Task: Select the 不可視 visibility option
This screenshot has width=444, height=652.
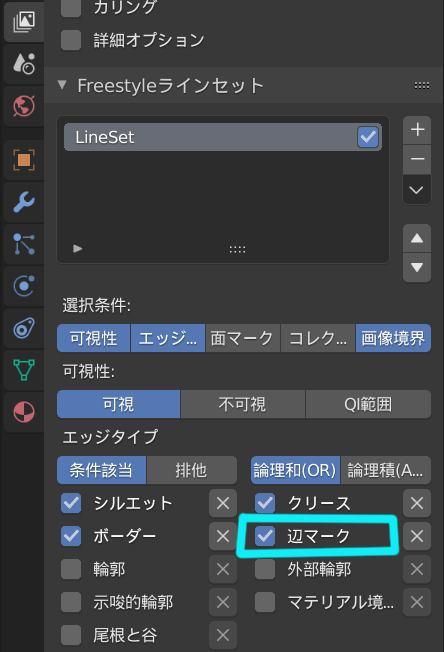Action: (x=243, y=404)
